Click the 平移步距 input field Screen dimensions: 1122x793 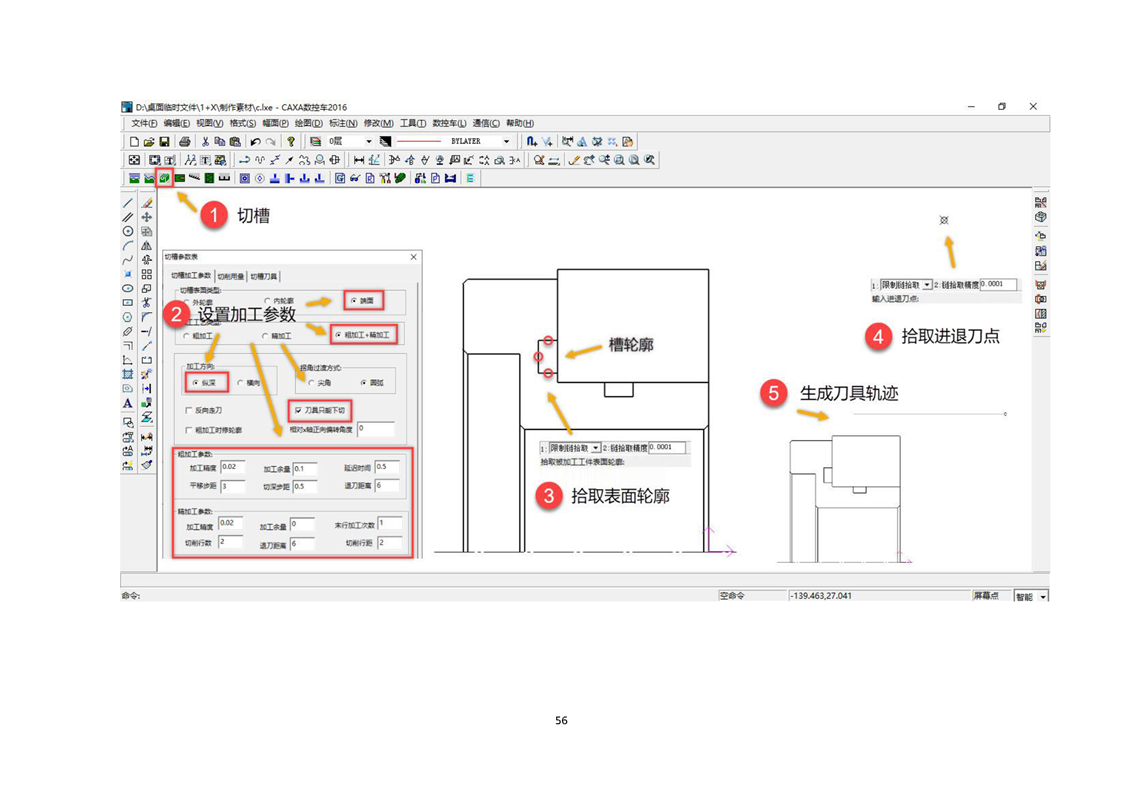coord(233,486)
